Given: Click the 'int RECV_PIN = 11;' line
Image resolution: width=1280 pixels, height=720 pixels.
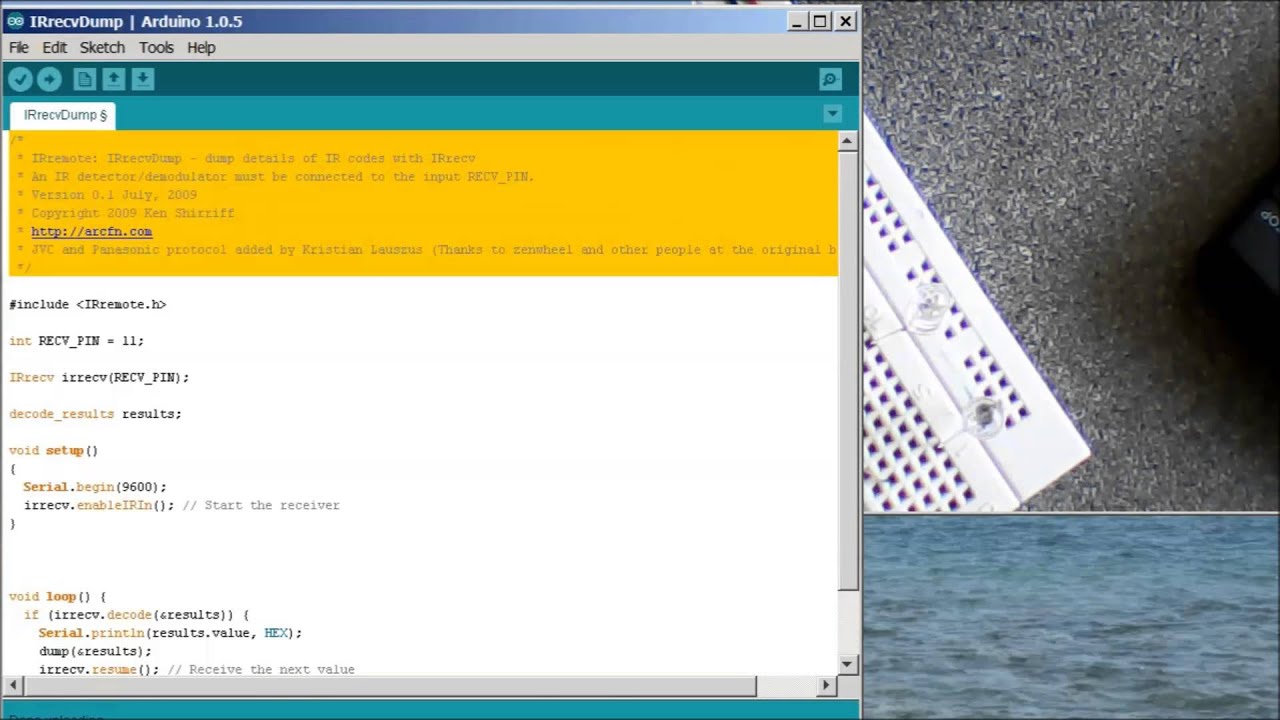Looking at the screenshot, I should tap(77, 341).
